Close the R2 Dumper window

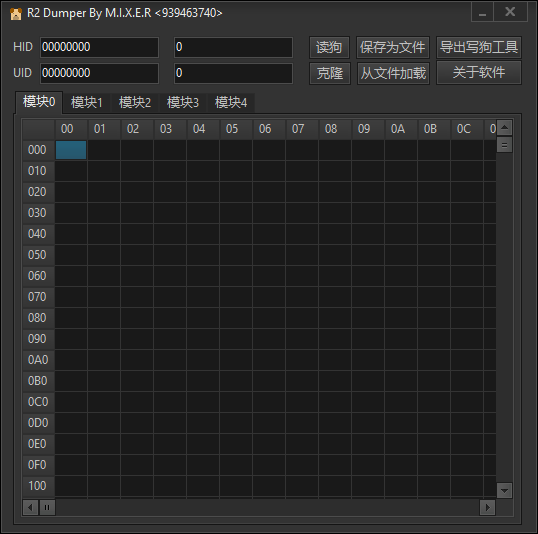point(510,12)
